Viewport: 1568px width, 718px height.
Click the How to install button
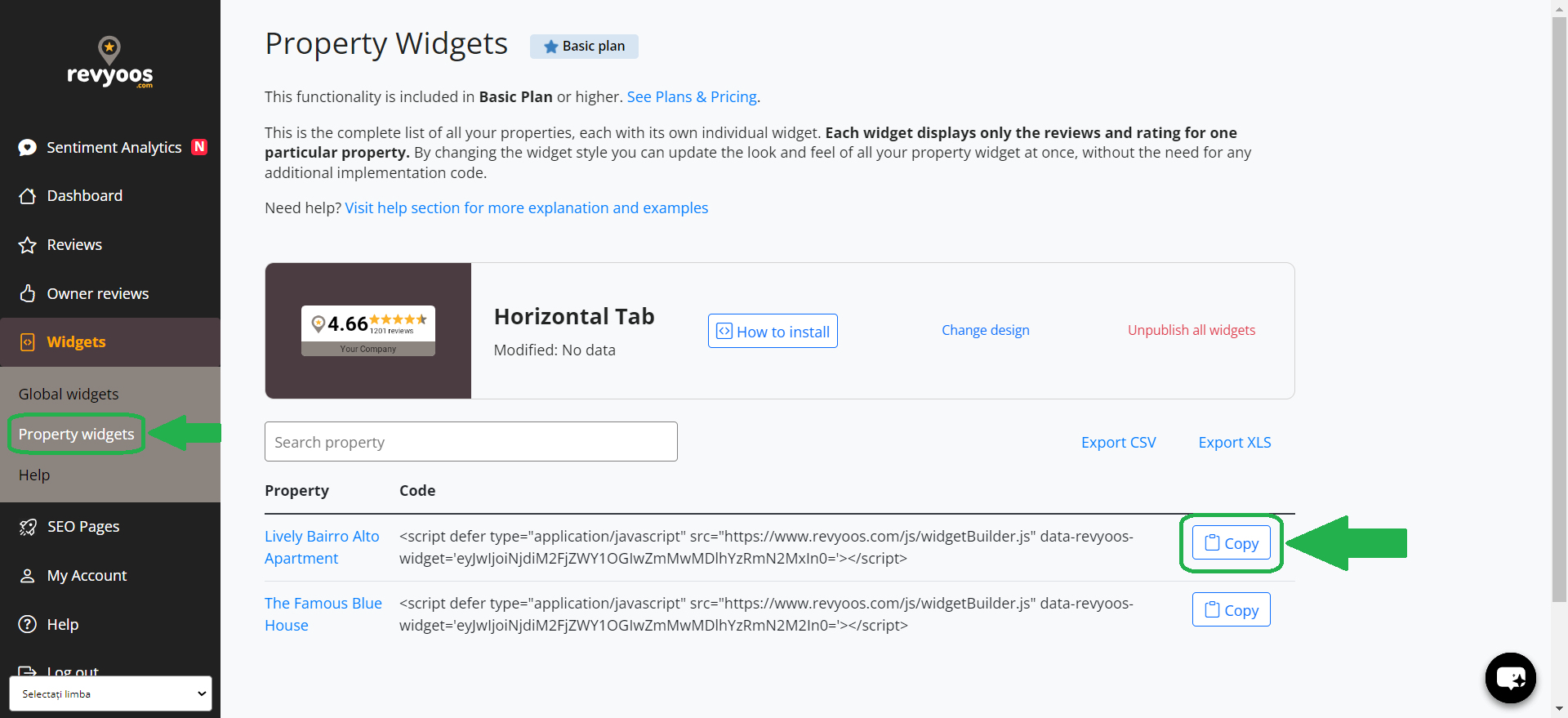(773, 331)
